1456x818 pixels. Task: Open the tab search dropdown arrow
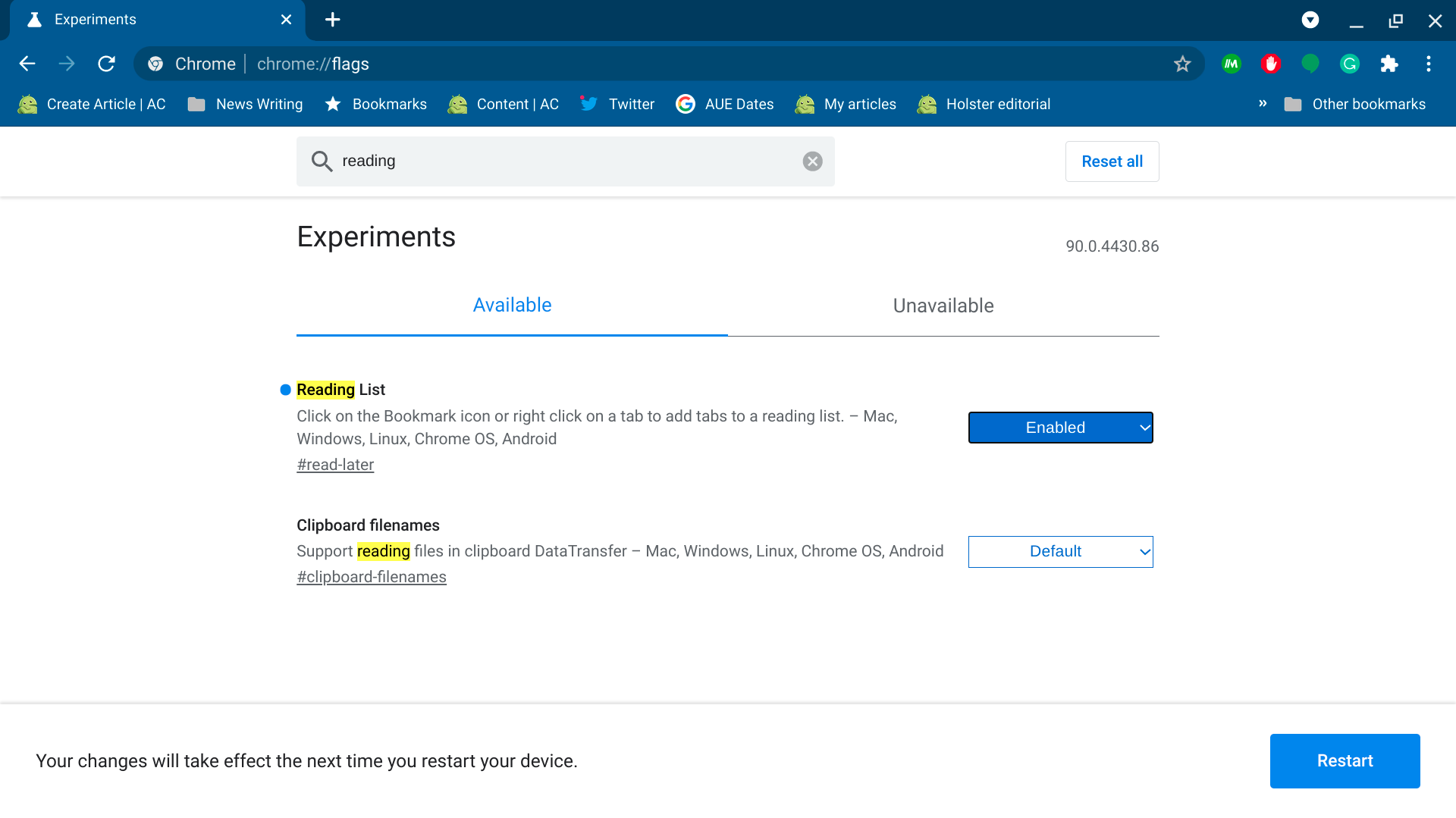click(1310, 20)
